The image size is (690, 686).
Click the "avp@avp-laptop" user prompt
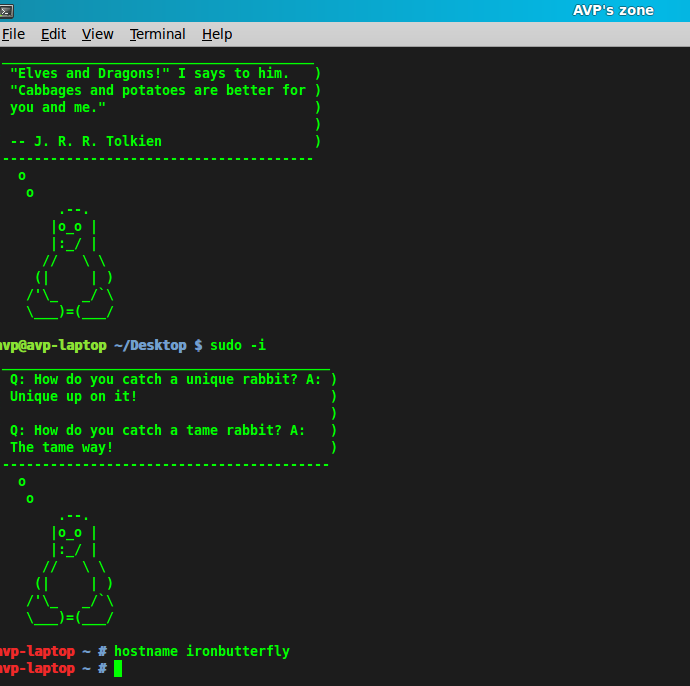53,345
